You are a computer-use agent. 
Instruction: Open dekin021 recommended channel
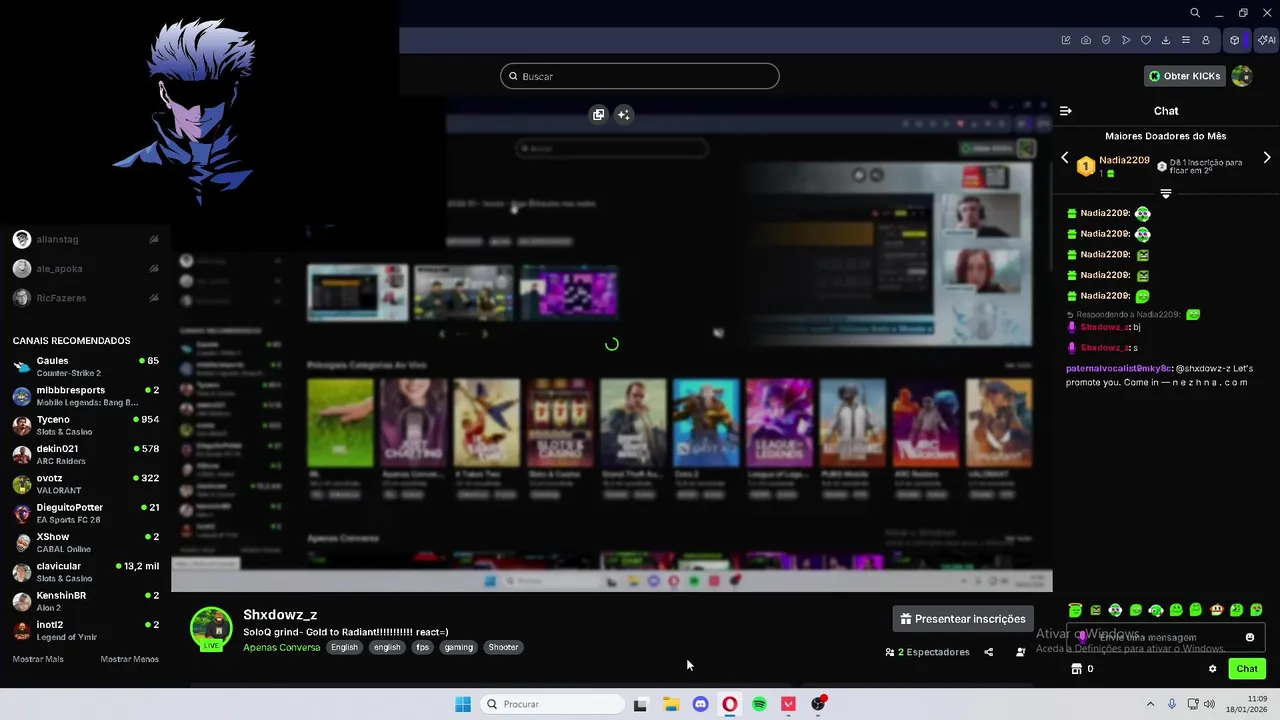85,454
